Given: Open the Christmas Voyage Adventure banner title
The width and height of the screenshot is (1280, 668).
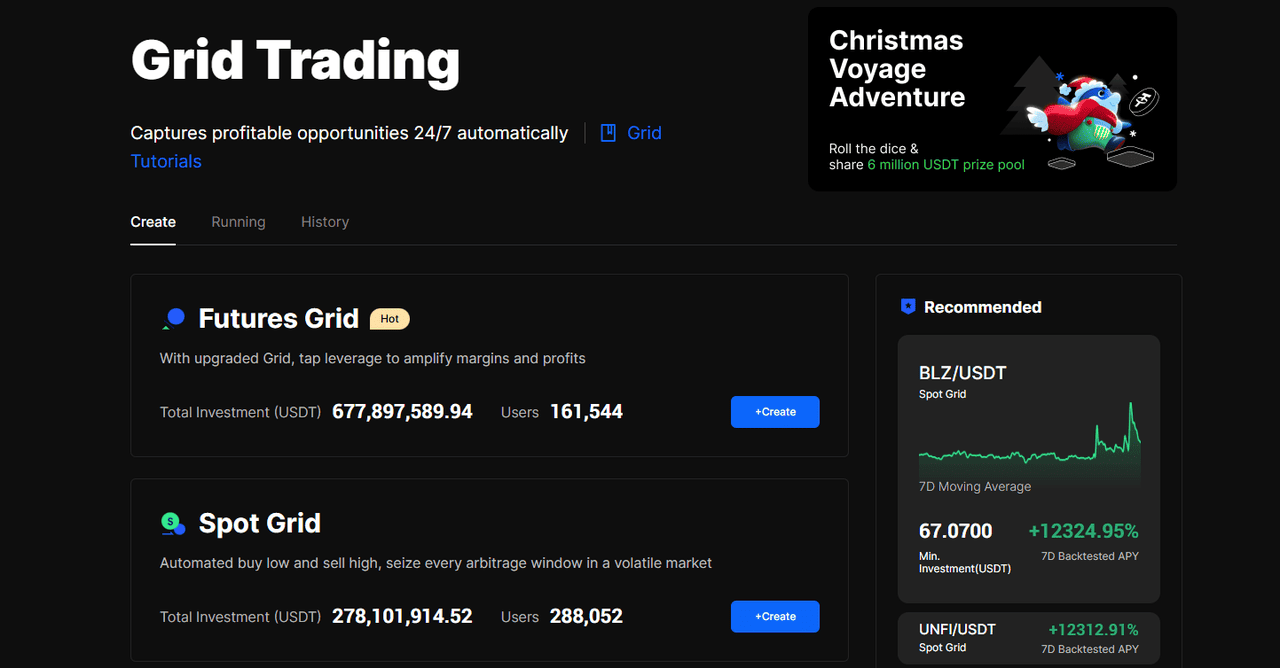Looking at the screenshot, I should coord(896,69).
